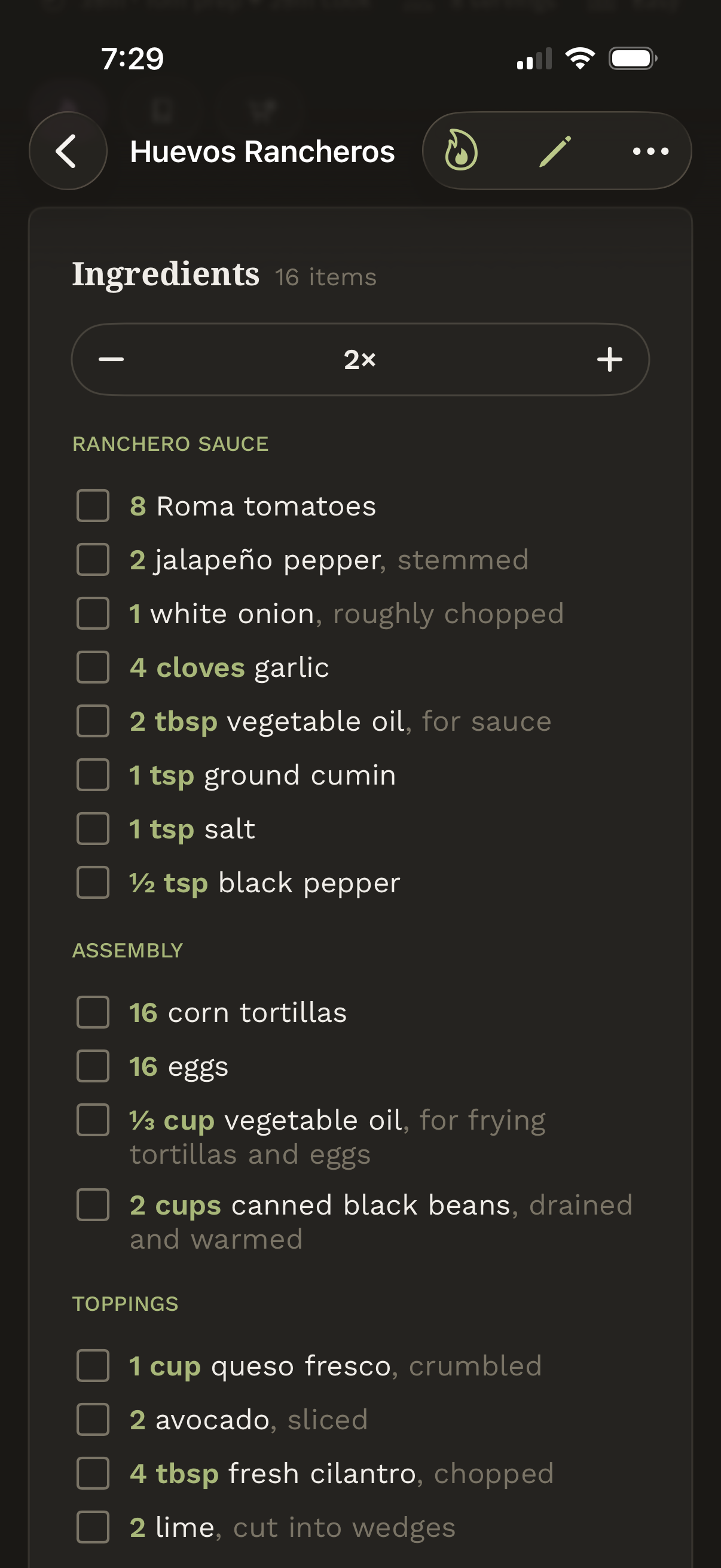
Task: Check the queso fresco ingredient box
Action: pyautogui.click(x=93, y=1366)
